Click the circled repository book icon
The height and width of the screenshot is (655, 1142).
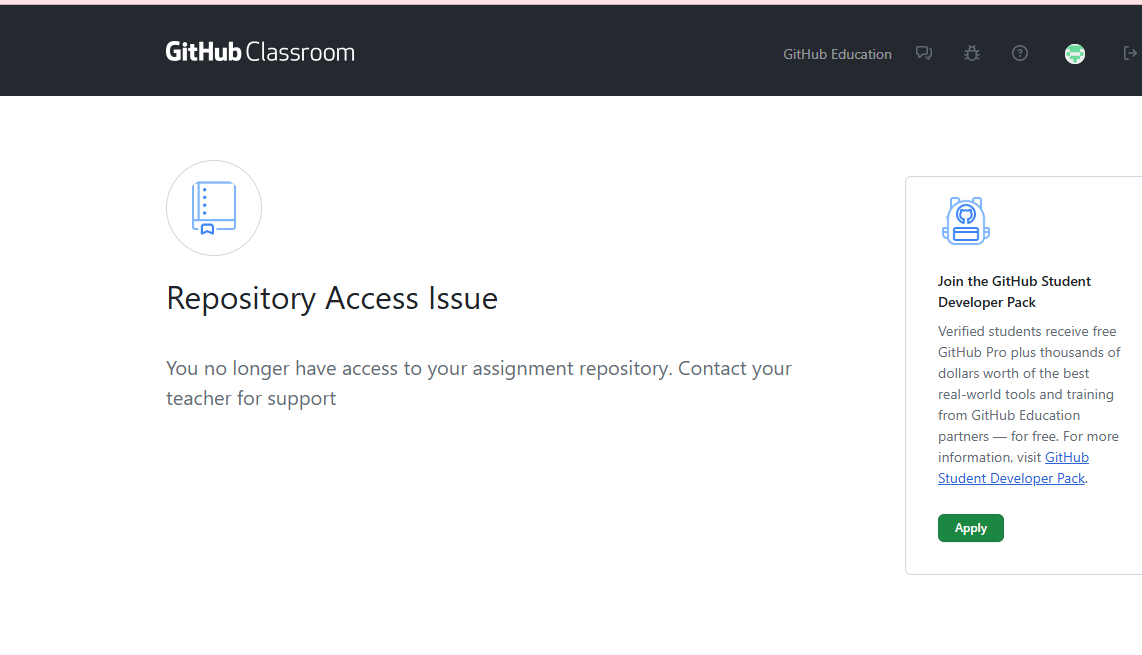214,208
